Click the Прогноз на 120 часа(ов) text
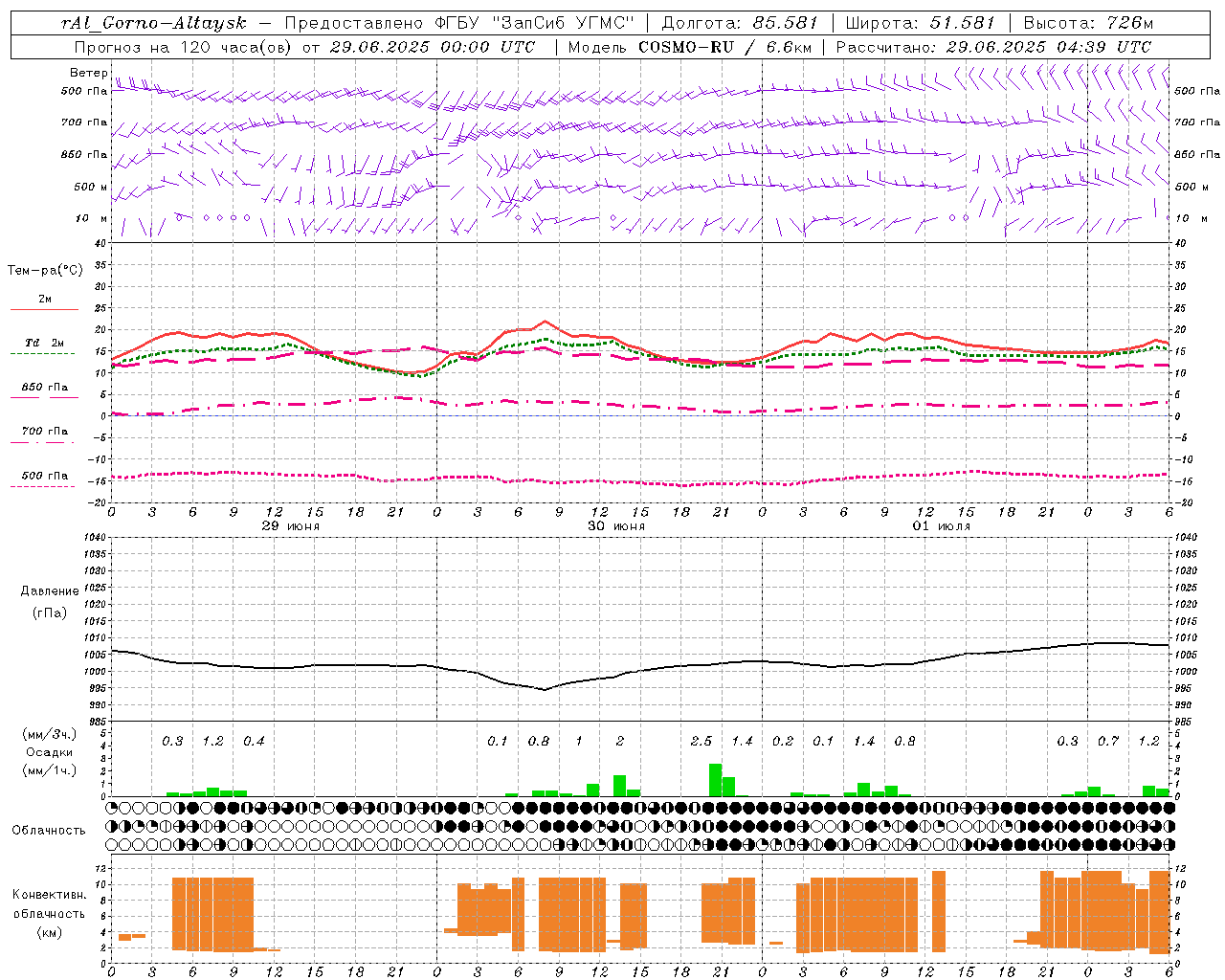Image resolution: width=1225 pixels, height=980 pixels. coord(184,47)
